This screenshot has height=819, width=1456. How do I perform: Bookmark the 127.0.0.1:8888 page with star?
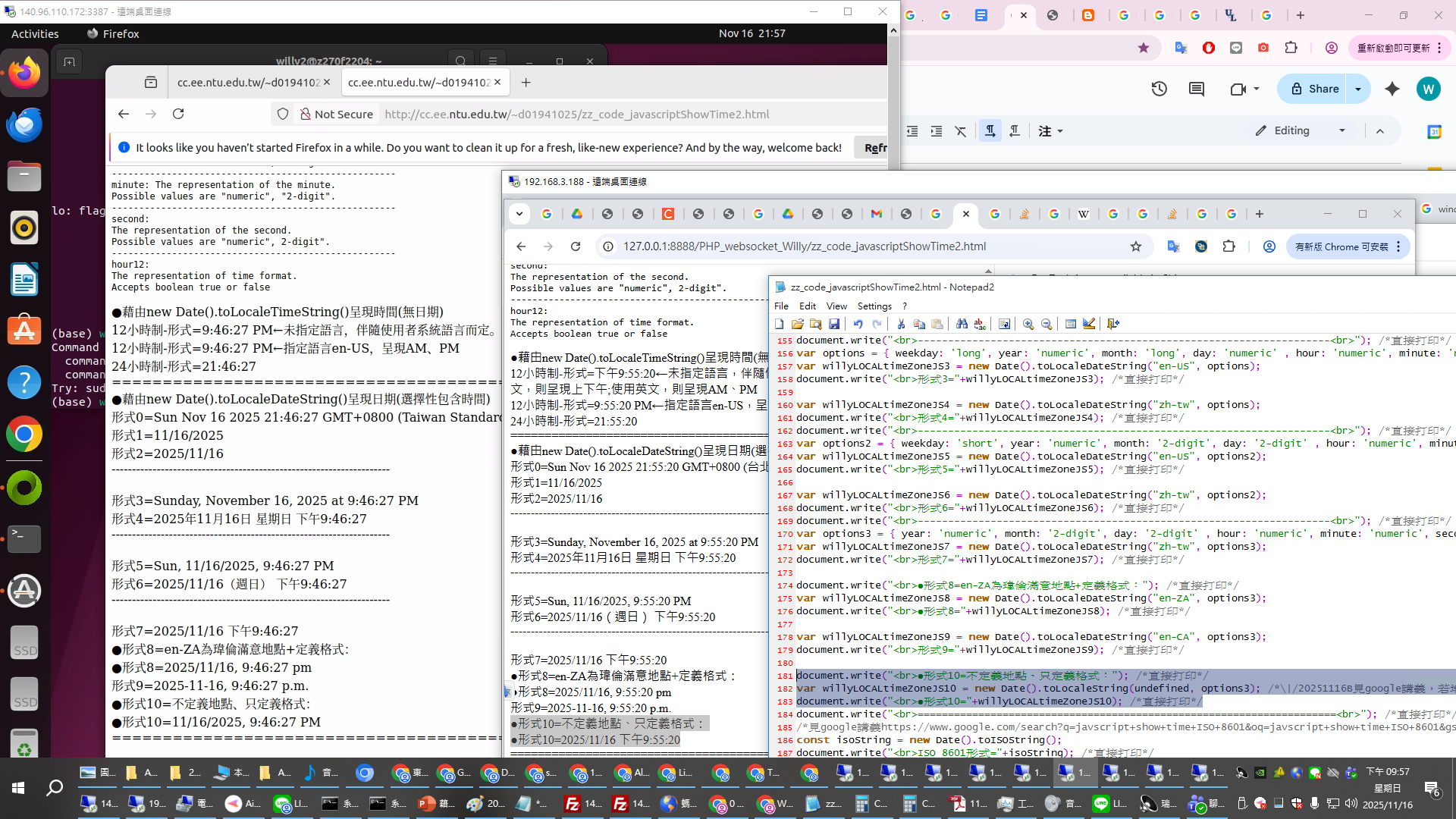pos(1135,246)
